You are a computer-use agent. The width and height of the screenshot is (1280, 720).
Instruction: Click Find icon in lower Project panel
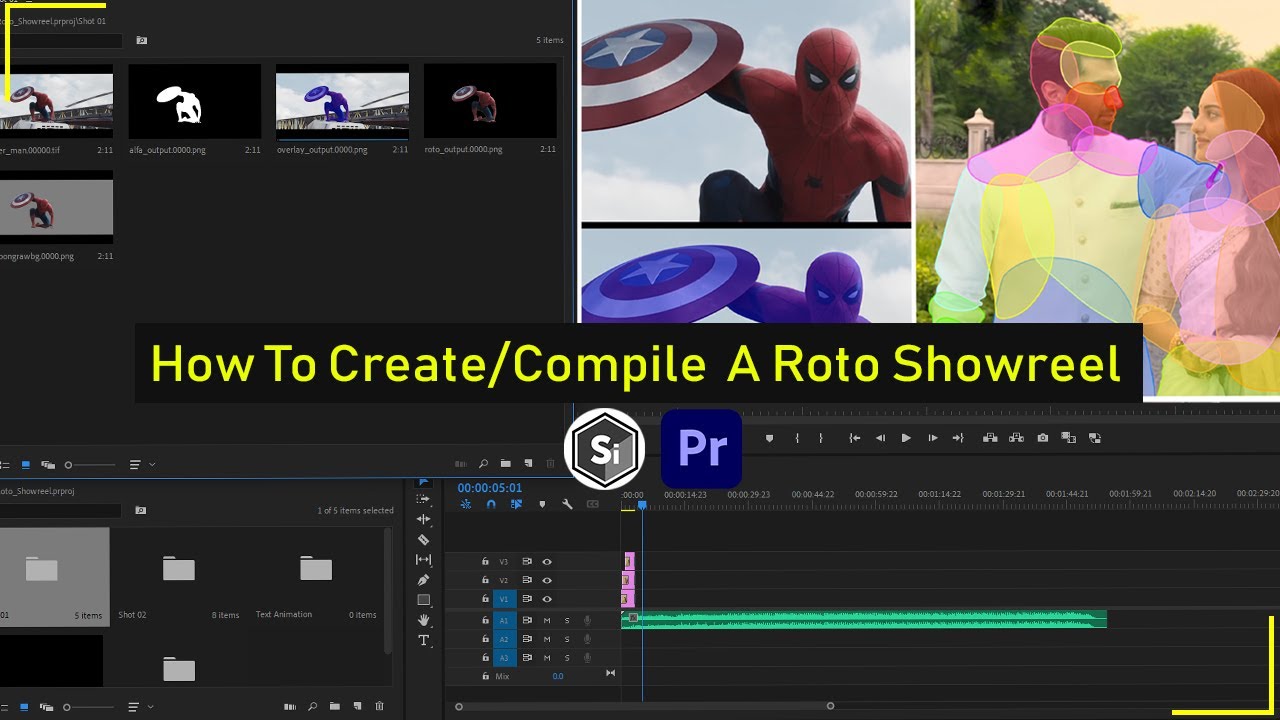tap(312, 706)
